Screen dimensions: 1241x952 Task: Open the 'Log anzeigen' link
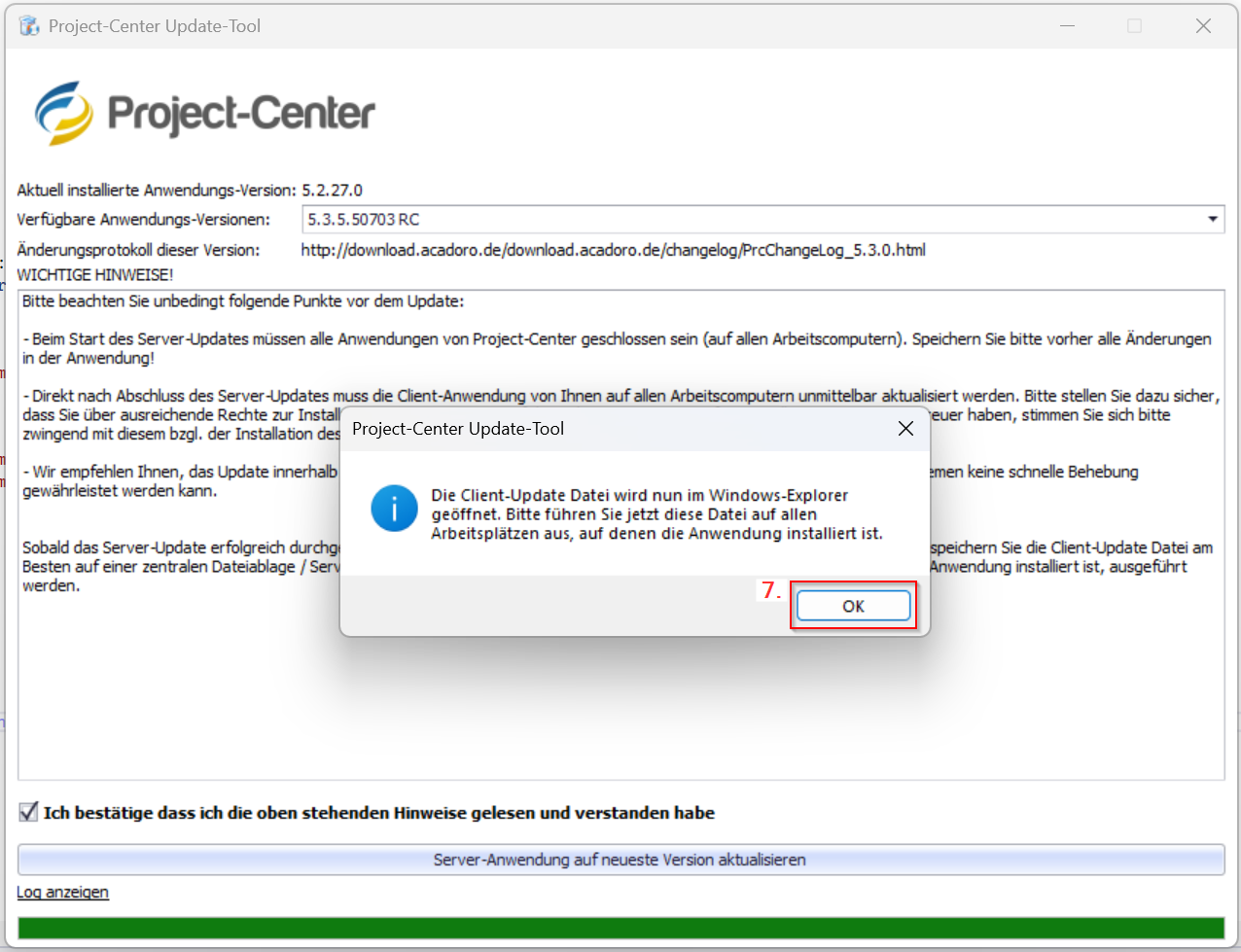point(63,893)
